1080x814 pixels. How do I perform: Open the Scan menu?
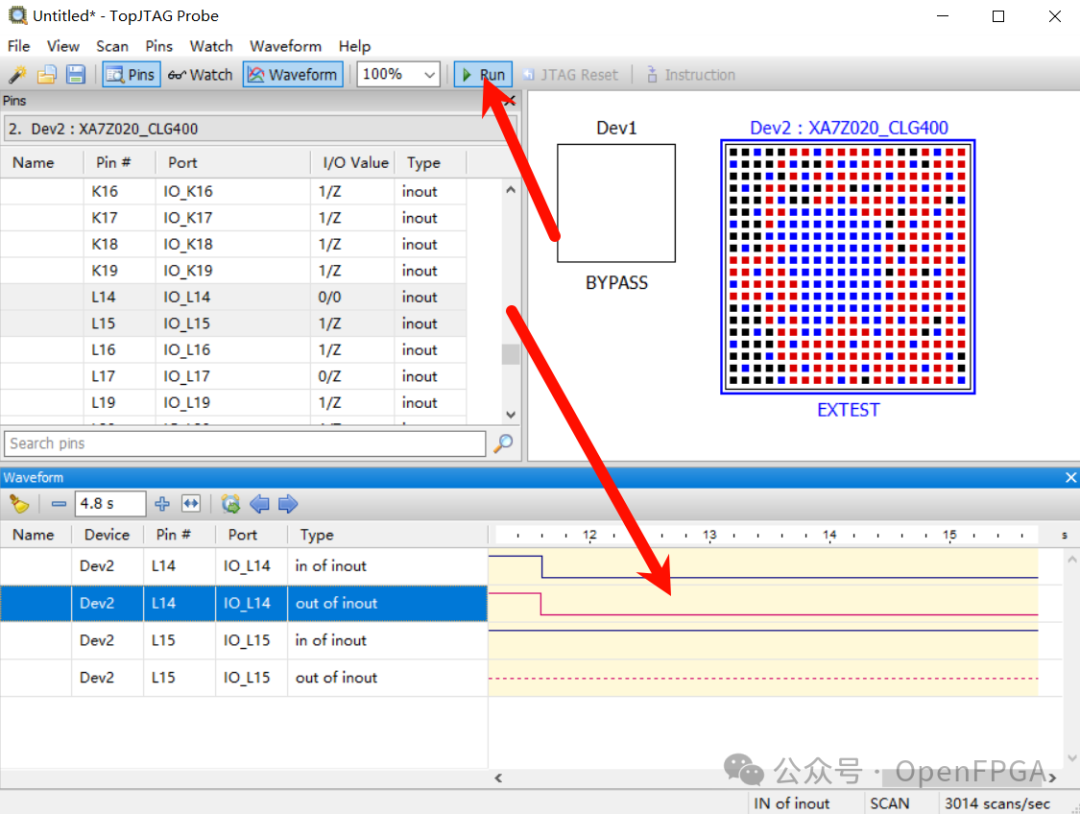click(112, 46)
